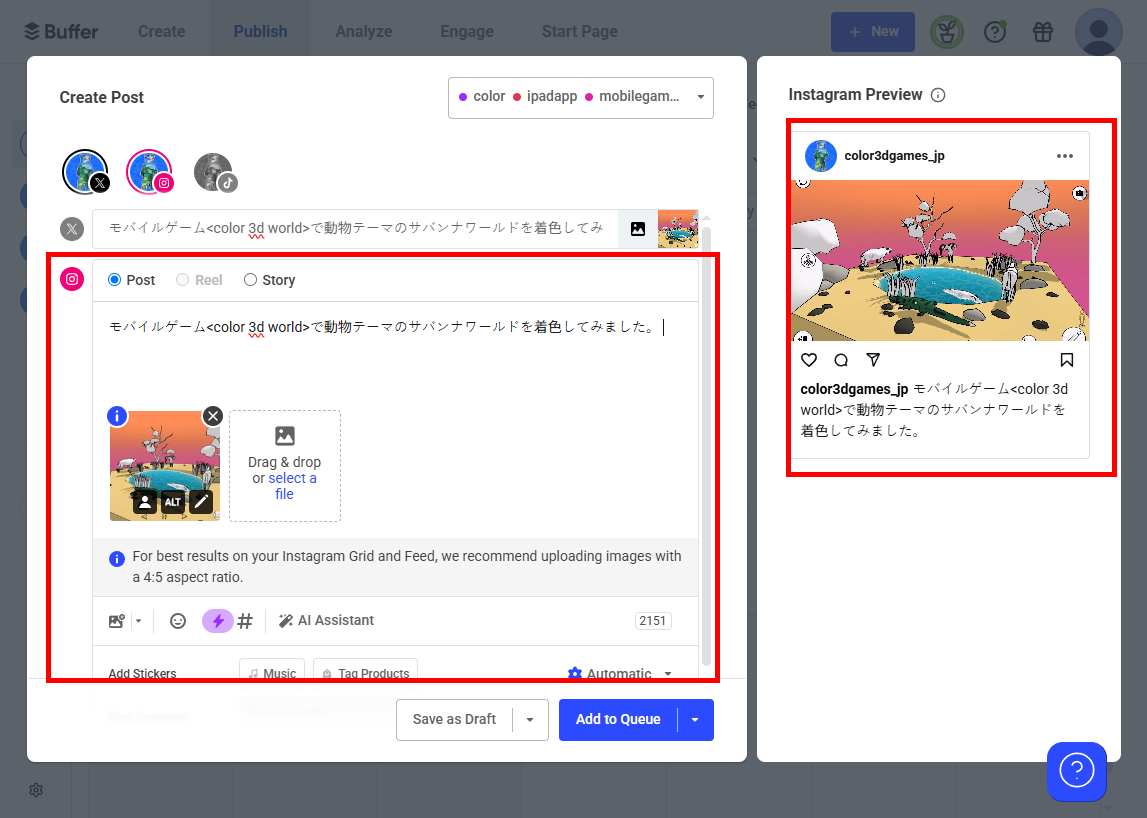Toggle the X (Twitter) channel avatar
1147x818 pixels.
coord(86,173)
